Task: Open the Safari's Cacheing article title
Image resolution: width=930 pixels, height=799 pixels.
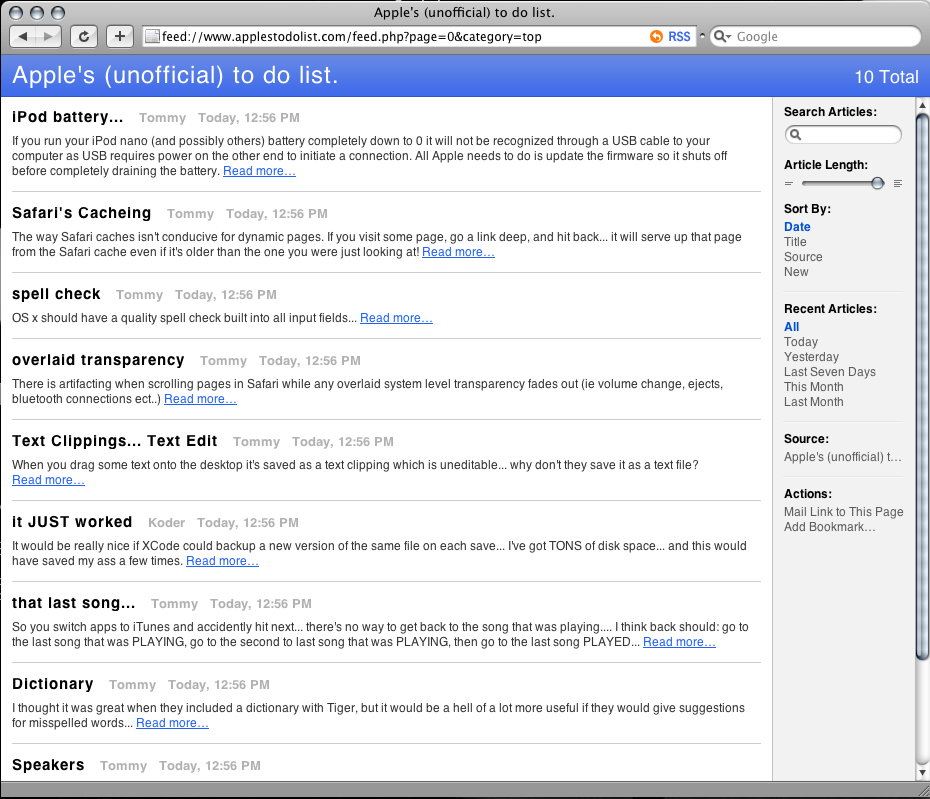Action: coord(81,213)
